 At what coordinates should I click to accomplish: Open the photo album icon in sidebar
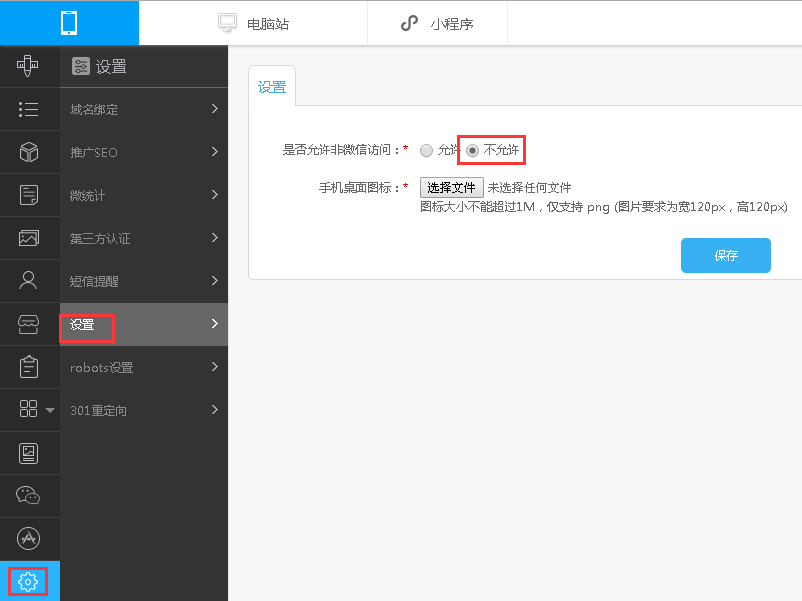[28, 453]
